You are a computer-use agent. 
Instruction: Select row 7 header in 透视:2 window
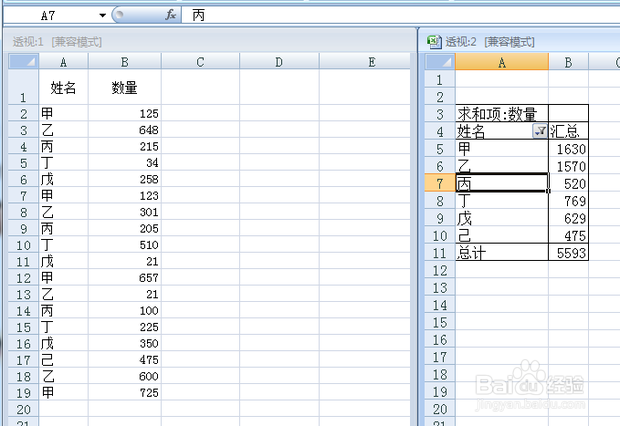click(x=440, y=184)
